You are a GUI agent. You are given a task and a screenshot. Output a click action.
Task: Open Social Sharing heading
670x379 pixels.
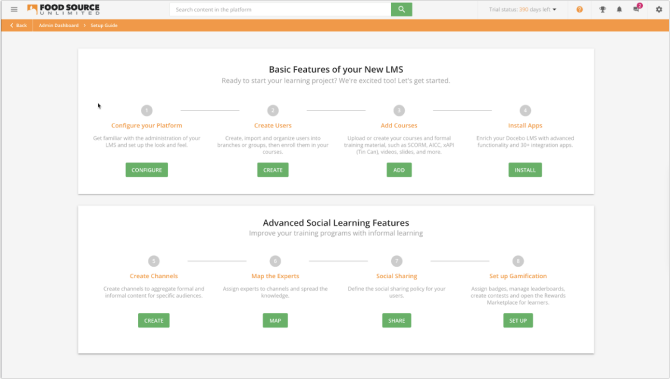pyautogui.click(x=397, y=276)
